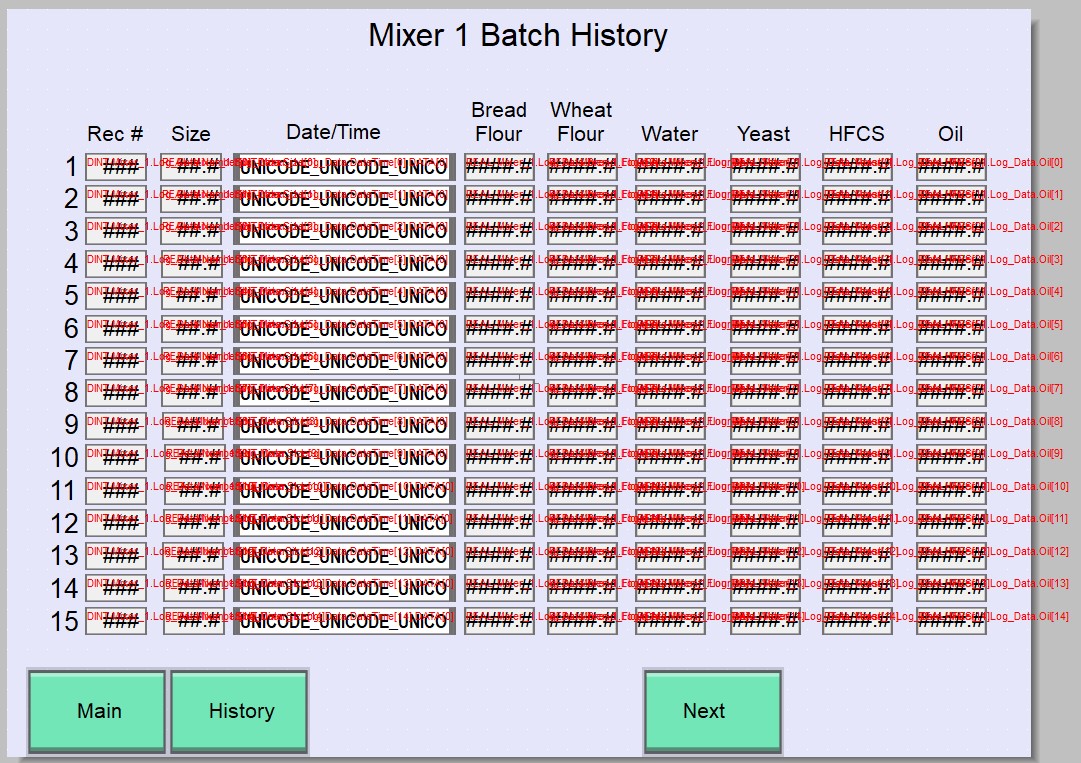Click the Wheat Flour value in row 5
1081x763 pixels.
(x=582, y=296)
